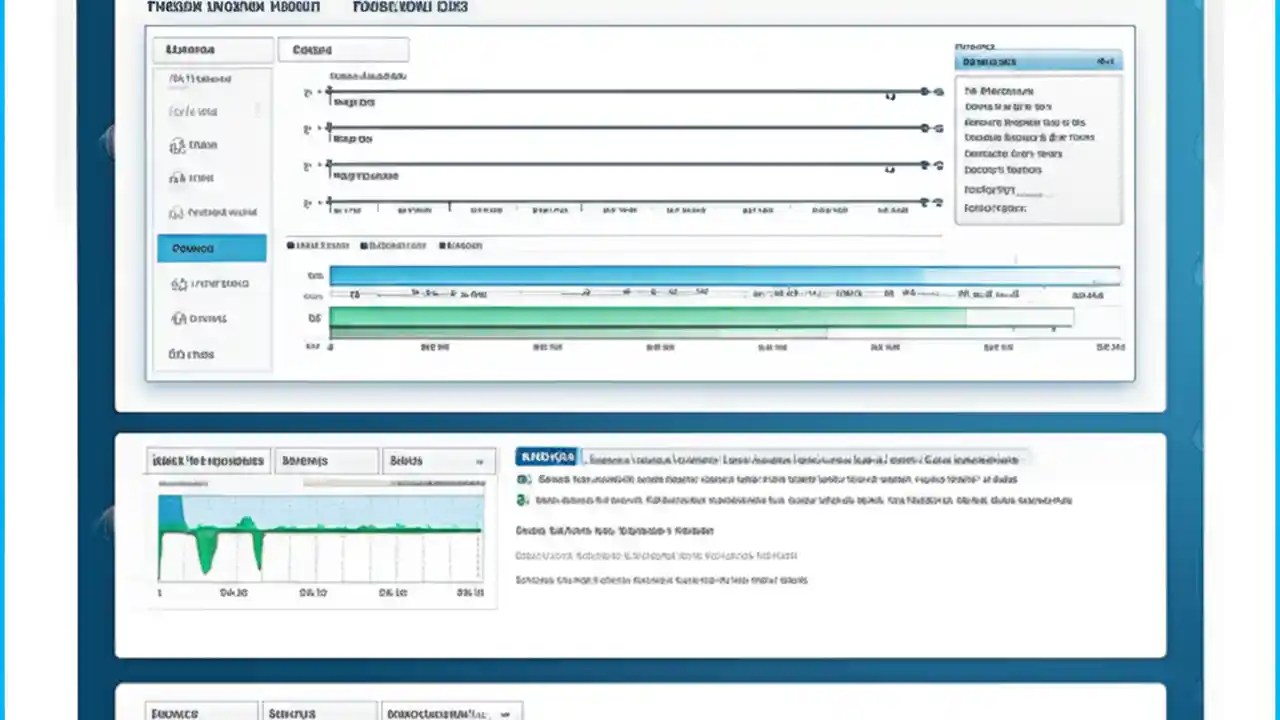1280x720 pixels.
Task: Select the Users icon in the left sidebar
Action: pyautogui.click(x=178, y=145)
